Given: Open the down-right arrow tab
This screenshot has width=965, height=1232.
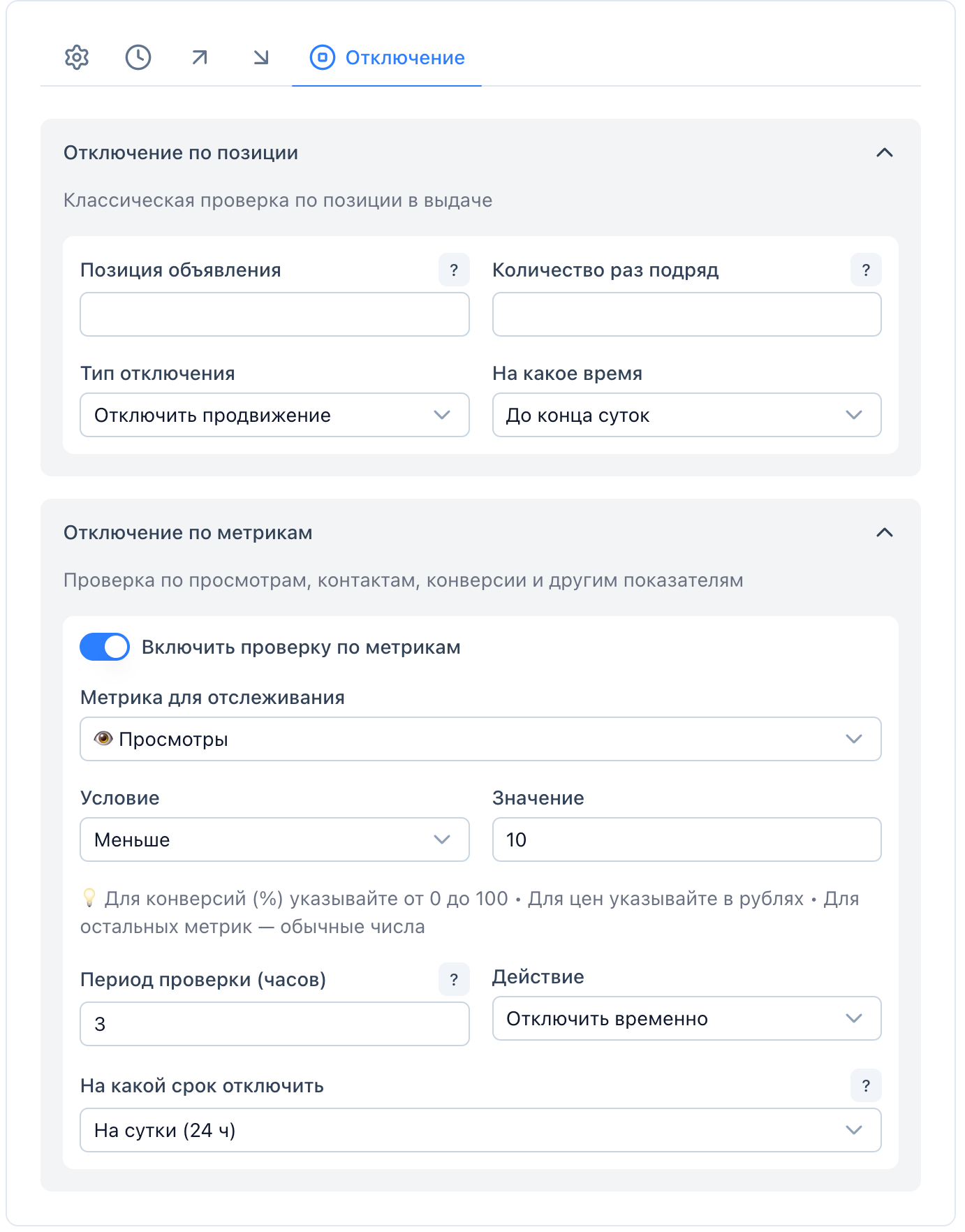Looking at the screenshot, I should point(261,57).
